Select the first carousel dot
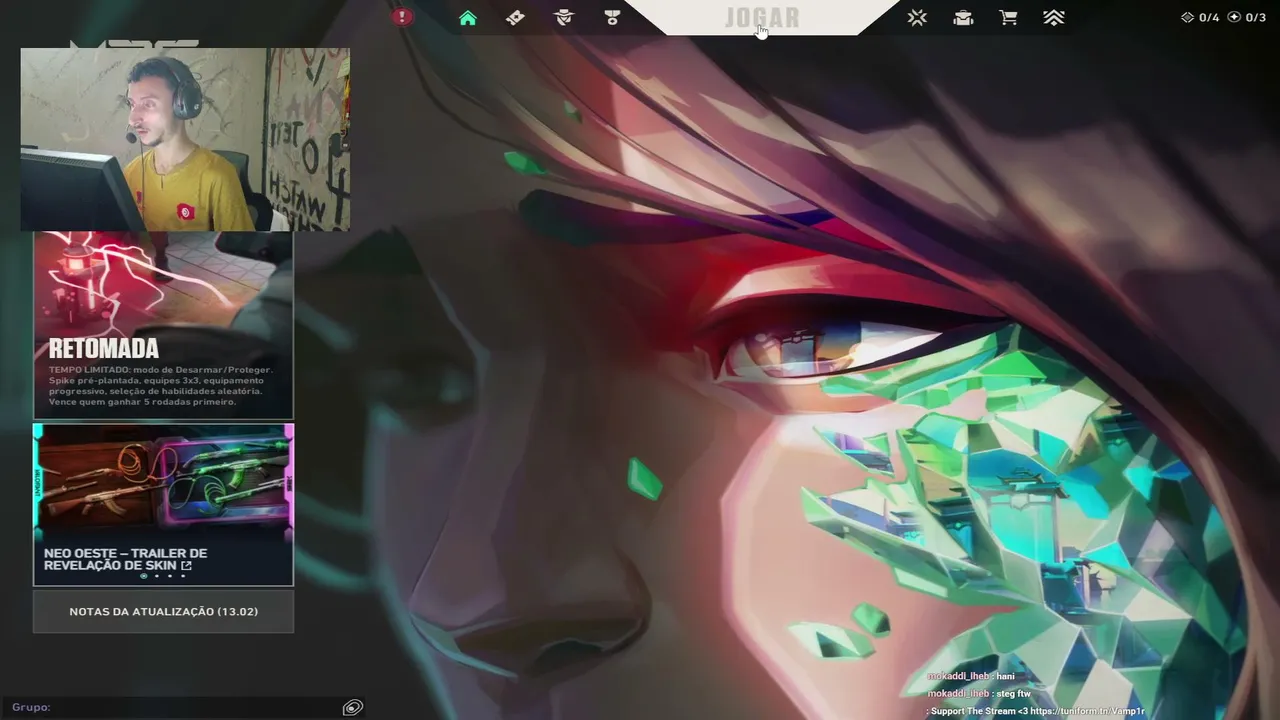The image size is (1280, 720). (144, 576)
